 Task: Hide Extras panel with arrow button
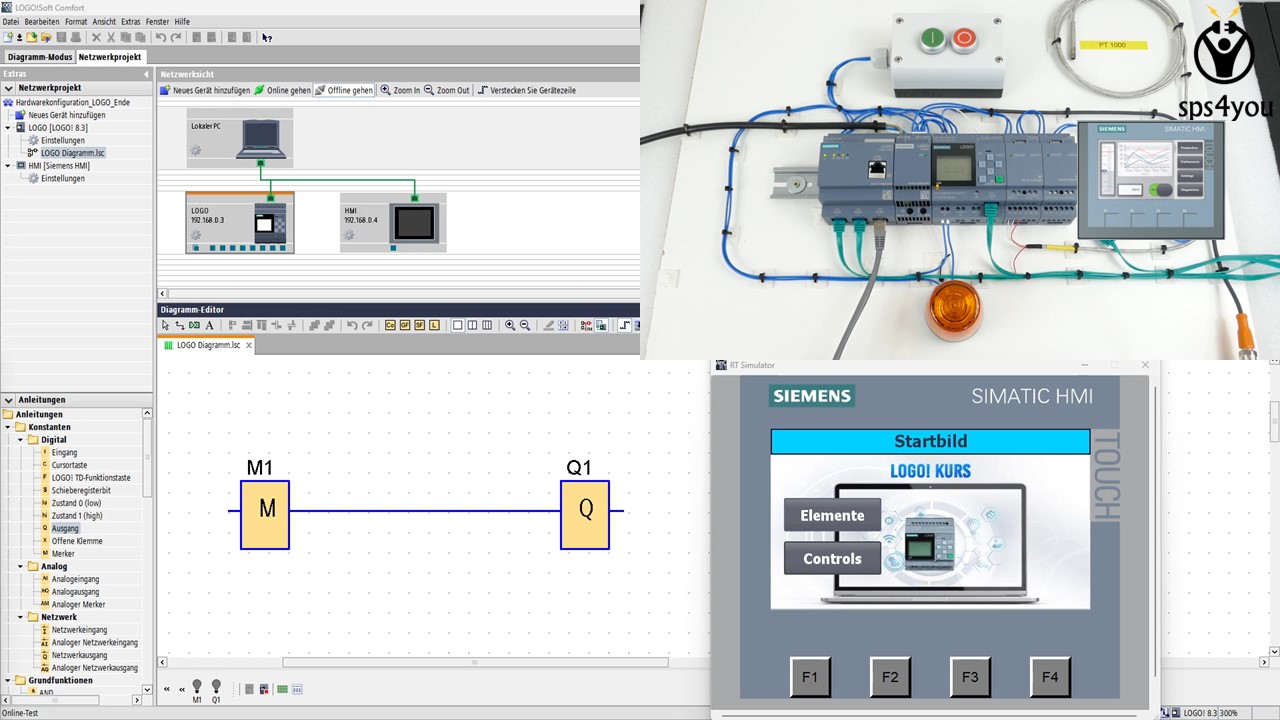(x=146, y=74)
